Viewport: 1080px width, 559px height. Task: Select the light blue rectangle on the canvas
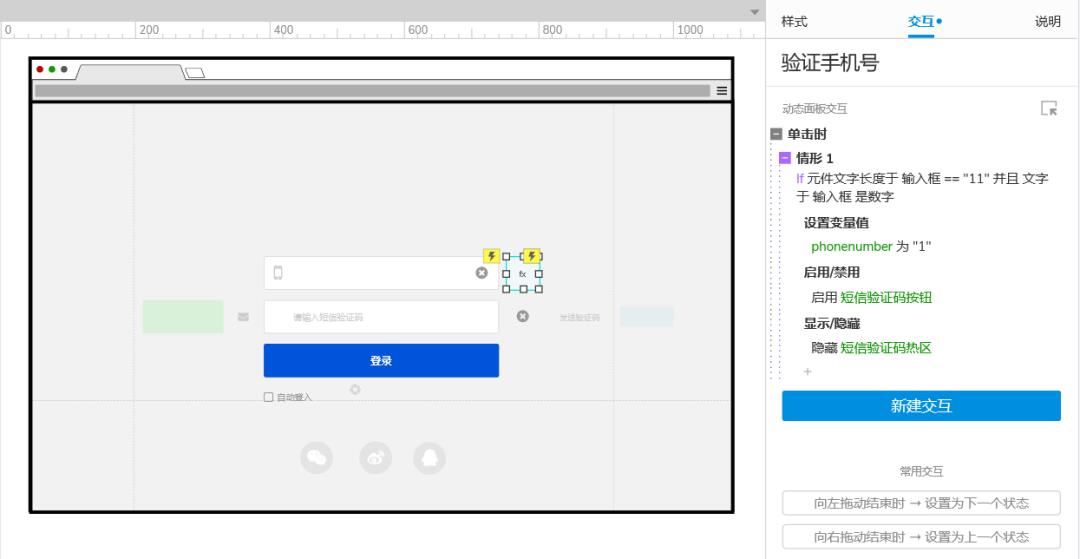click(647, 317)
